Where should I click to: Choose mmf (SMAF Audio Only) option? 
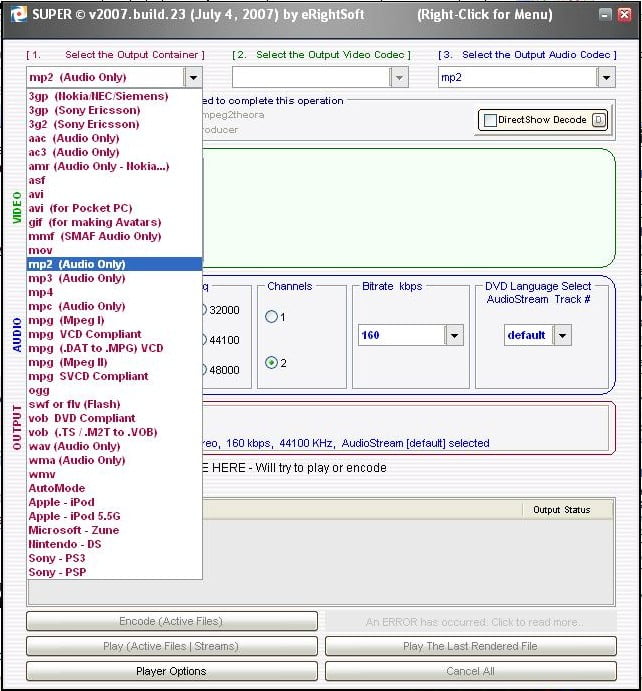(x=115, y=236)
